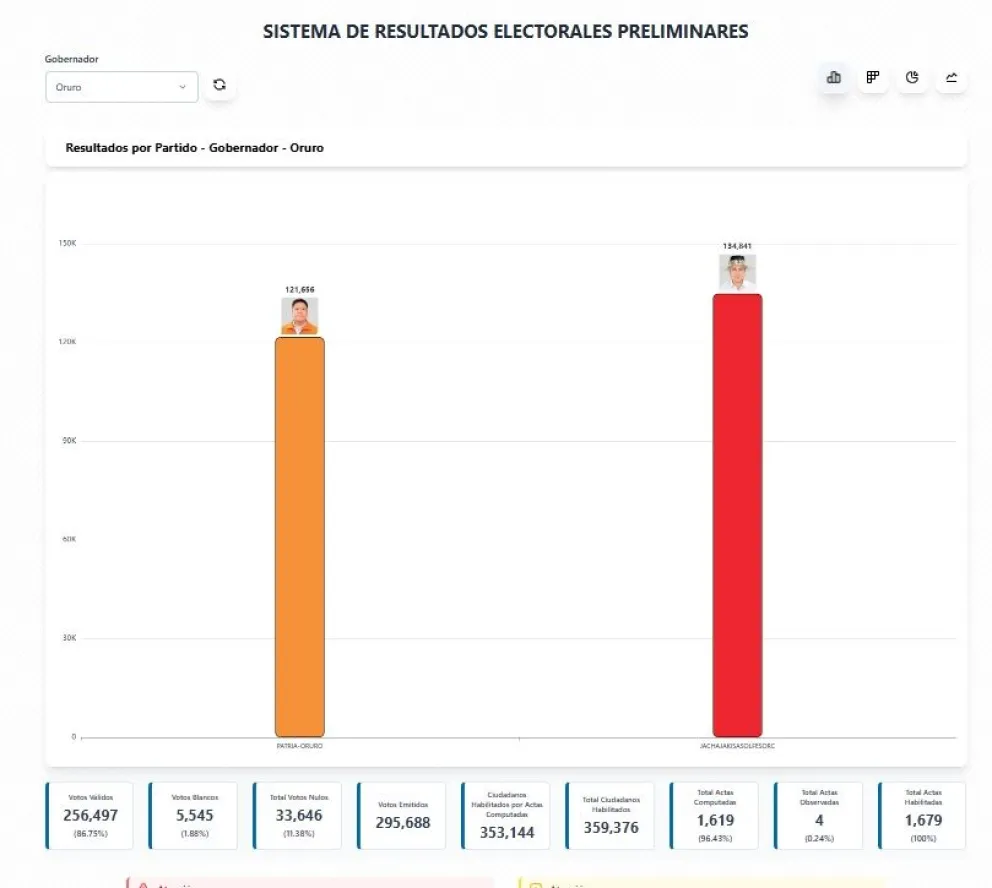Select the Votos Blancos stat card
This screenshot has width=992, height=888.
pyautogui.click(x=194, y=815)
